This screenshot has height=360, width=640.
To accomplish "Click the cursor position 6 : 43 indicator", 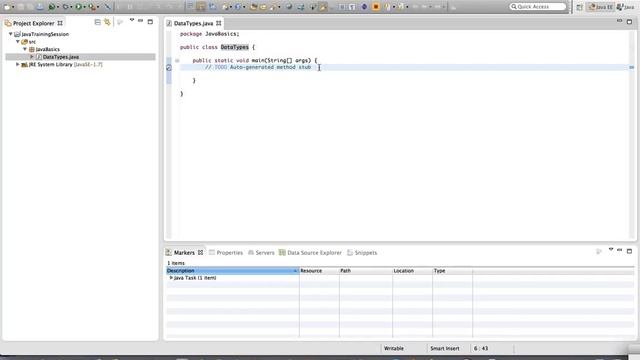I will coord(481,348).
